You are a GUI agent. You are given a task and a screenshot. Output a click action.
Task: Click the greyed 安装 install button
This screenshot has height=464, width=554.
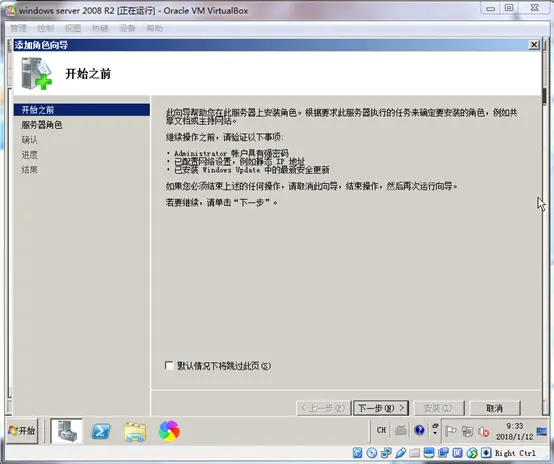[x=438, y=408]
